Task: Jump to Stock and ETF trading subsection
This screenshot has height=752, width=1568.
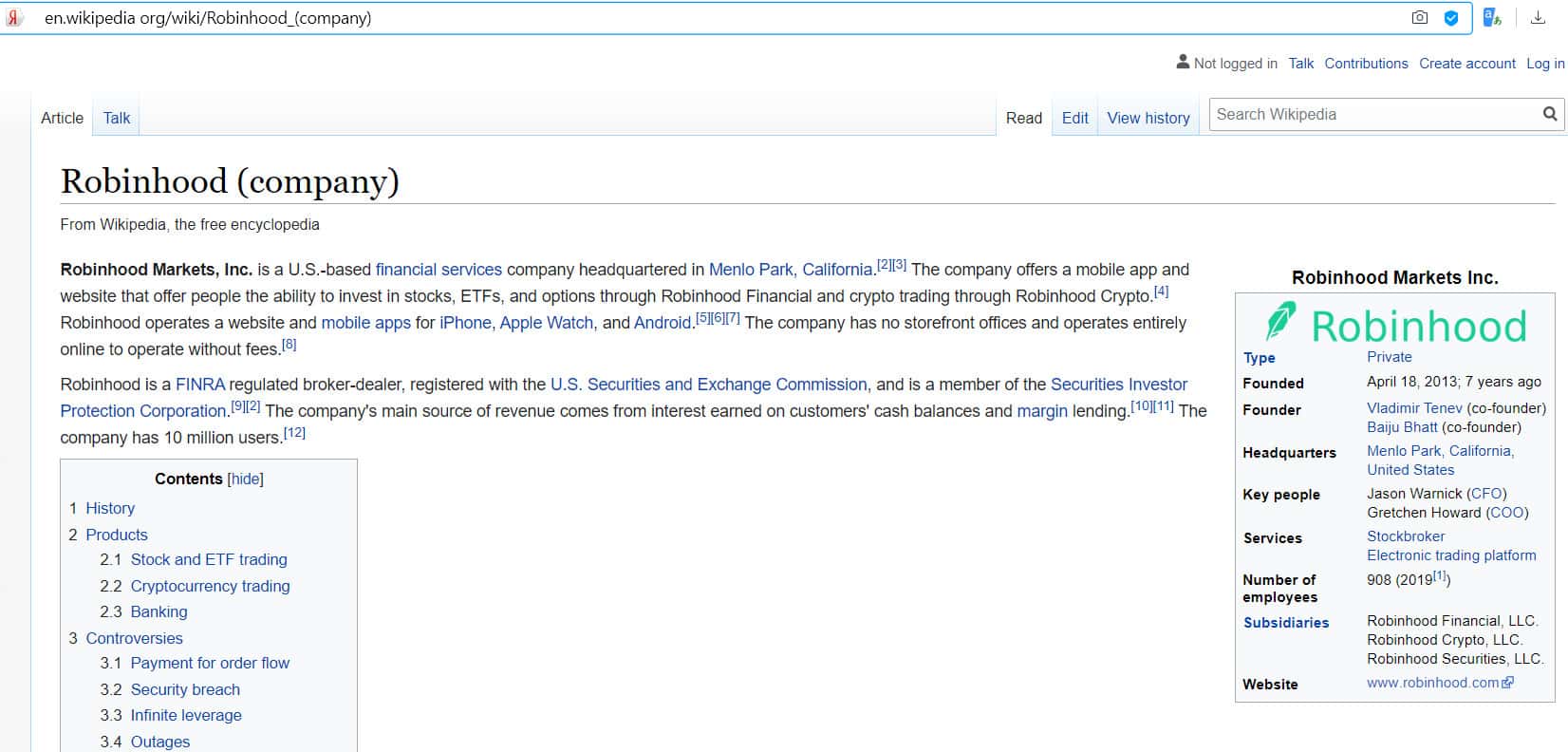Action: tap(209, 559)
